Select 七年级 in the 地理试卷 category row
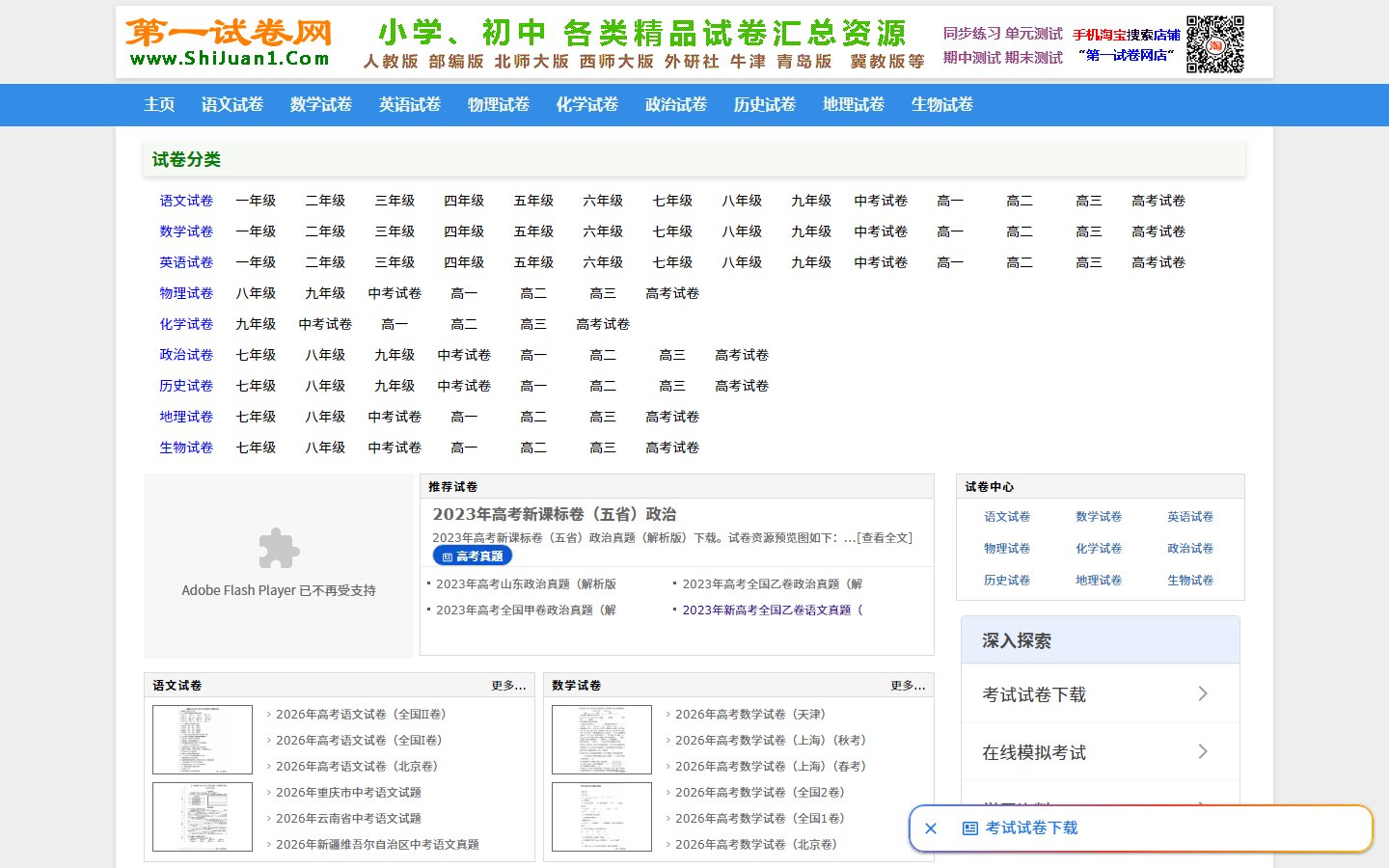This screenshot has width=1389, height=868. (256, 417)
